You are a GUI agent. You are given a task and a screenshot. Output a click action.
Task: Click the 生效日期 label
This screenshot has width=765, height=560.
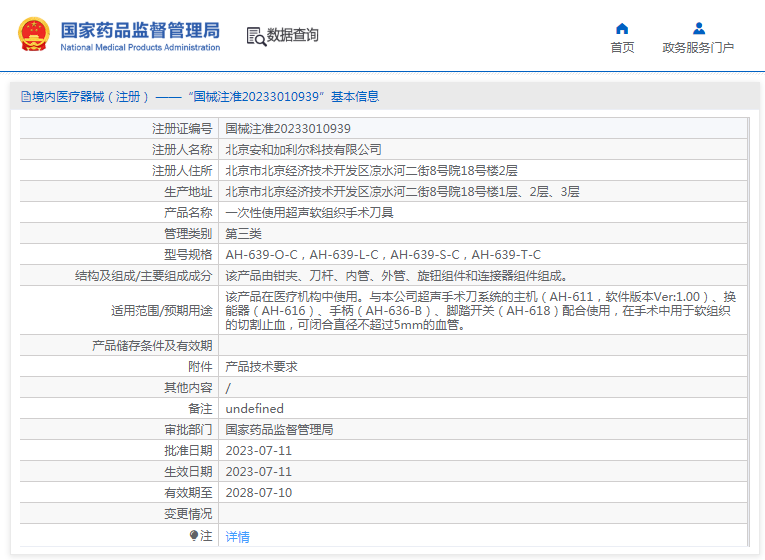(x=188, y=471)
